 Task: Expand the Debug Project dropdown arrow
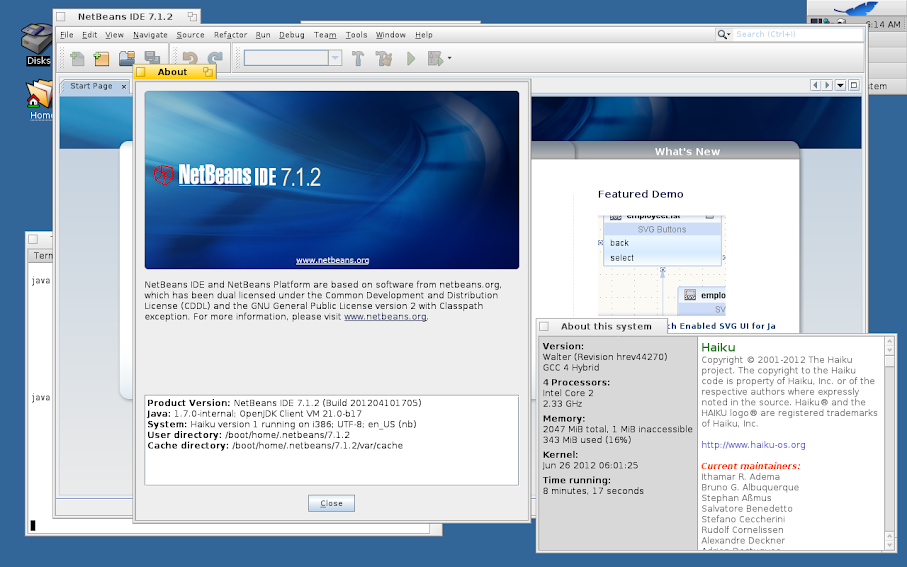pyautogui.click(x=449, y=58)
